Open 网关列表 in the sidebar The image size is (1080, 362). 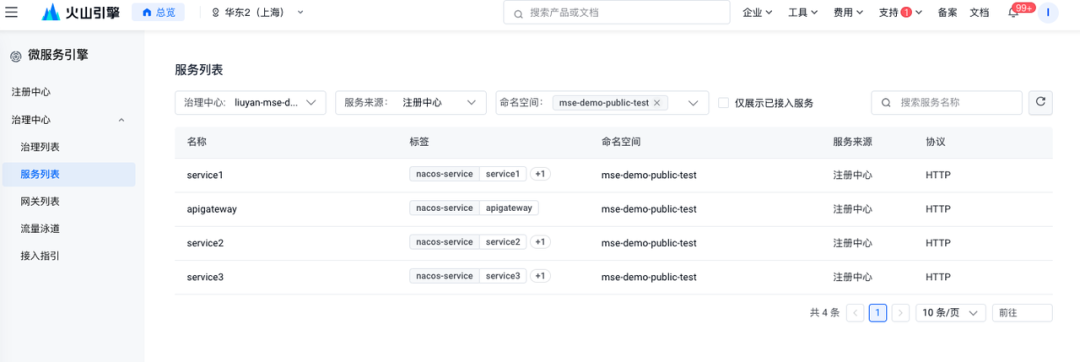point(40,202)
